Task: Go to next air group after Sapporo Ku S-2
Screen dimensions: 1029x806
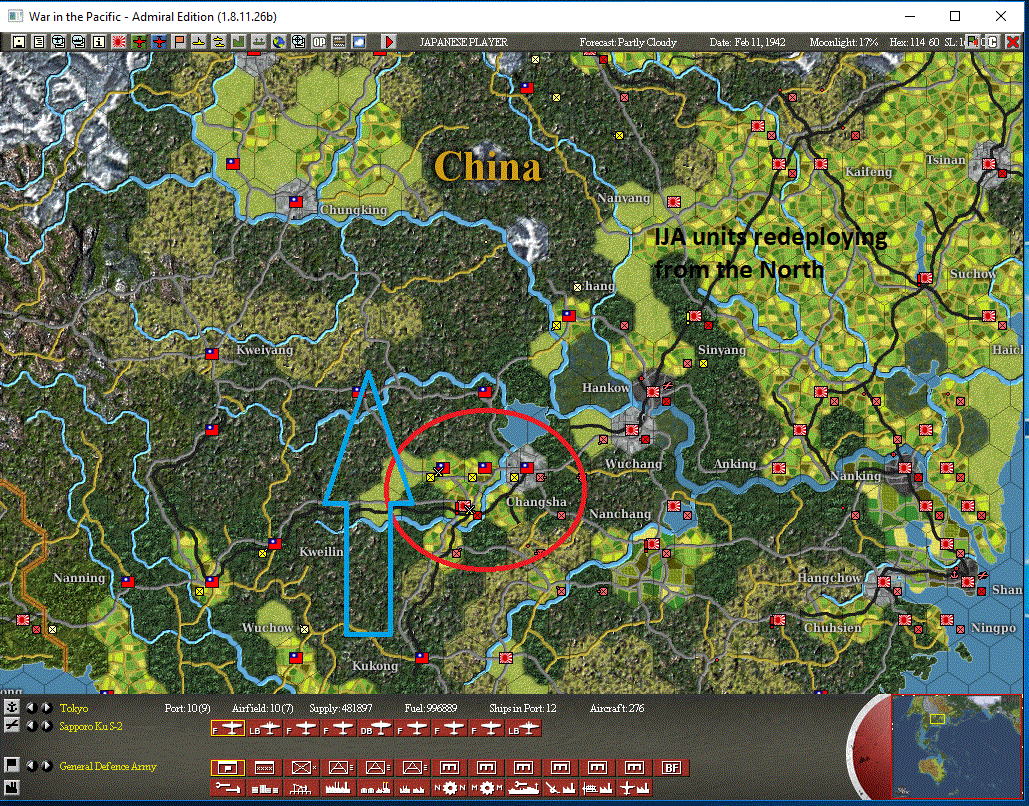Action: click(x=47, y=726)
